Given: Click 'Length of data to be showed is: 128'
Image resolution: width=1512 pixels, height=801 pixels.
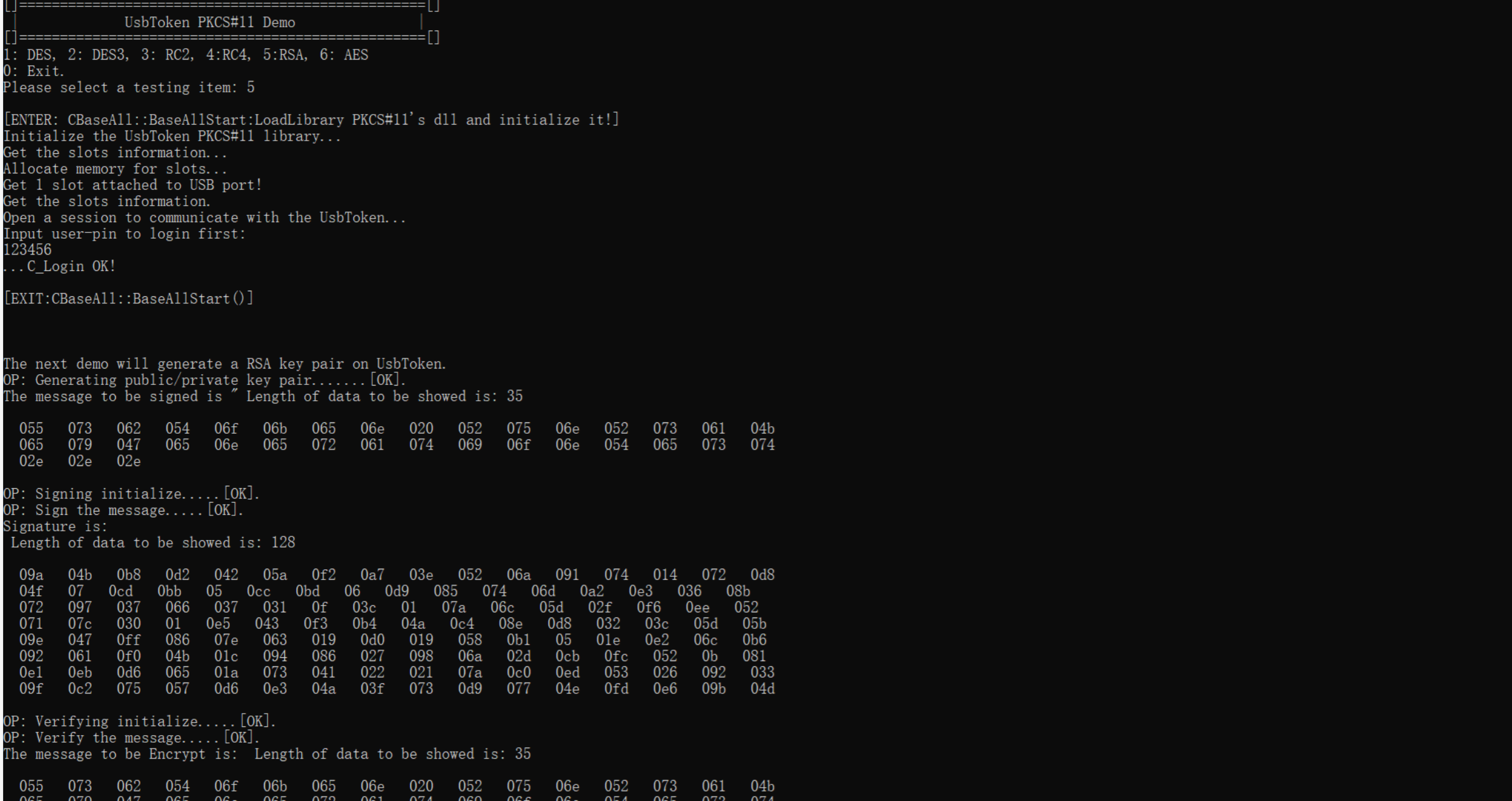Looking at the screenshot, I should [153, 543].
